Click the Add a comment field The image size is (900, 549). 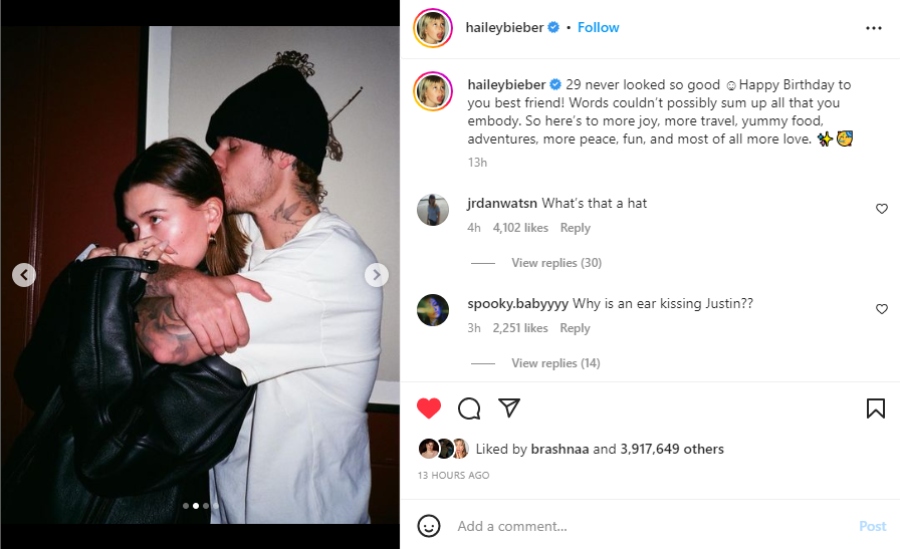point(640,526)
